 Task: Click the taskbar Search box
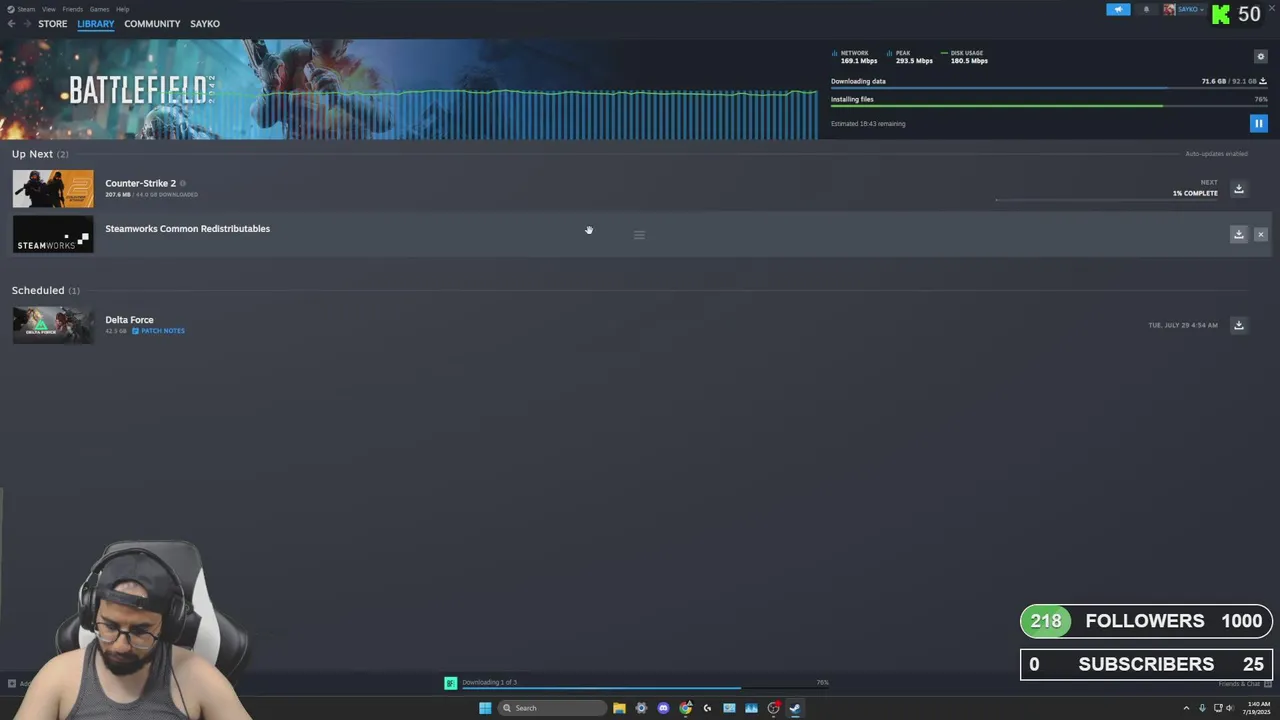[x=553, y=708]
